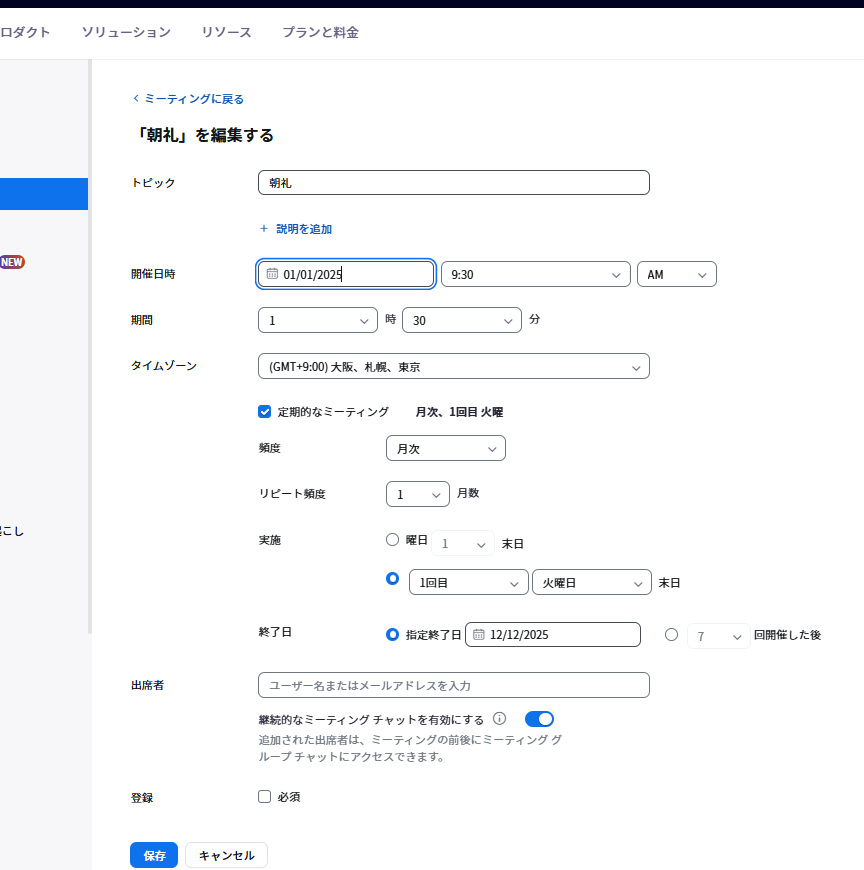Open the ソリューション menu
Image resolution: width=864 pixels, height=870 pixels.
[x=126, y=32]
